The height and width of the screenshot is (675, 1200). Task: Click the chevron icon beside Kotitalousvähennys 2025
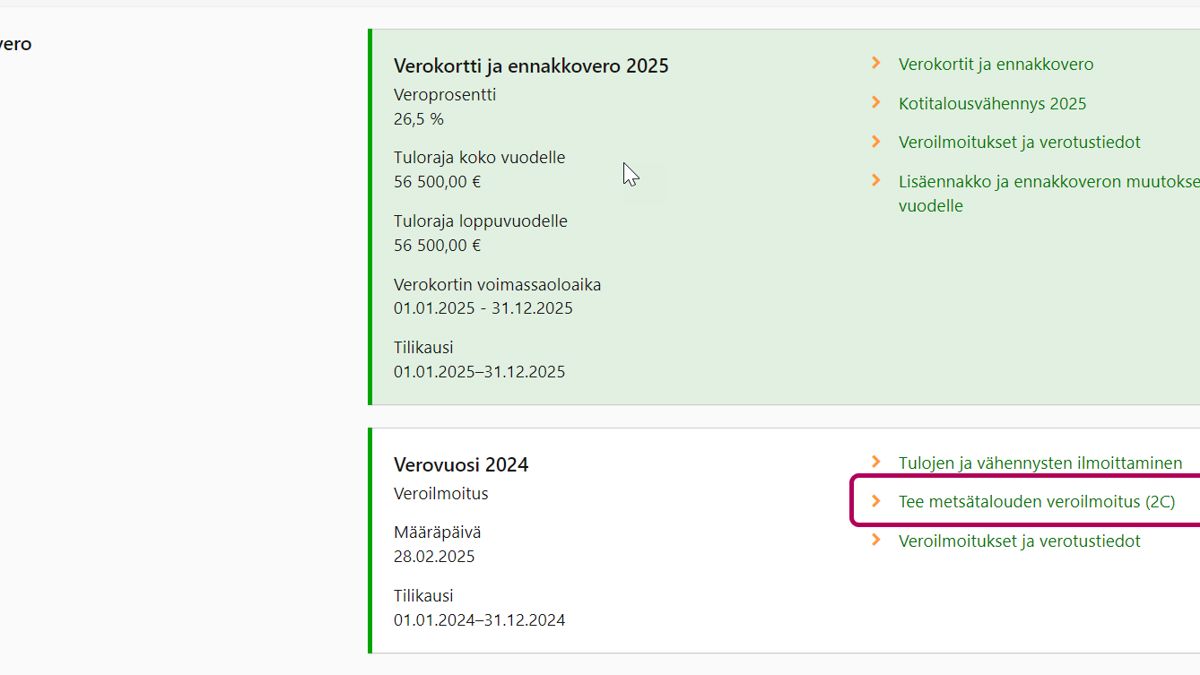click(x=876, y=103)
